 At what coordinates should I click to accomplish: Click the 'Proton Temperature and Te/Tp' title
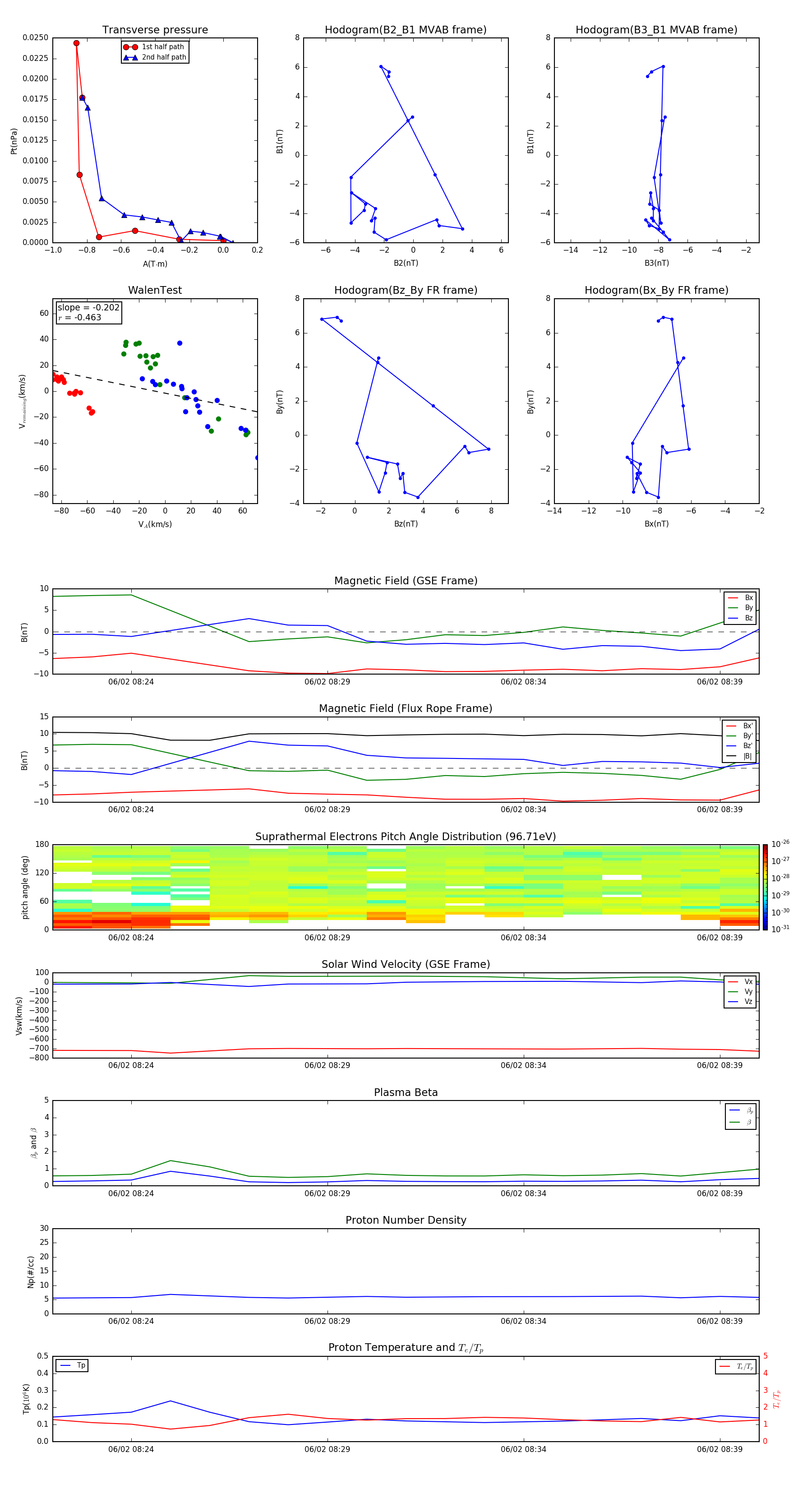click(x=406, y=1347)
